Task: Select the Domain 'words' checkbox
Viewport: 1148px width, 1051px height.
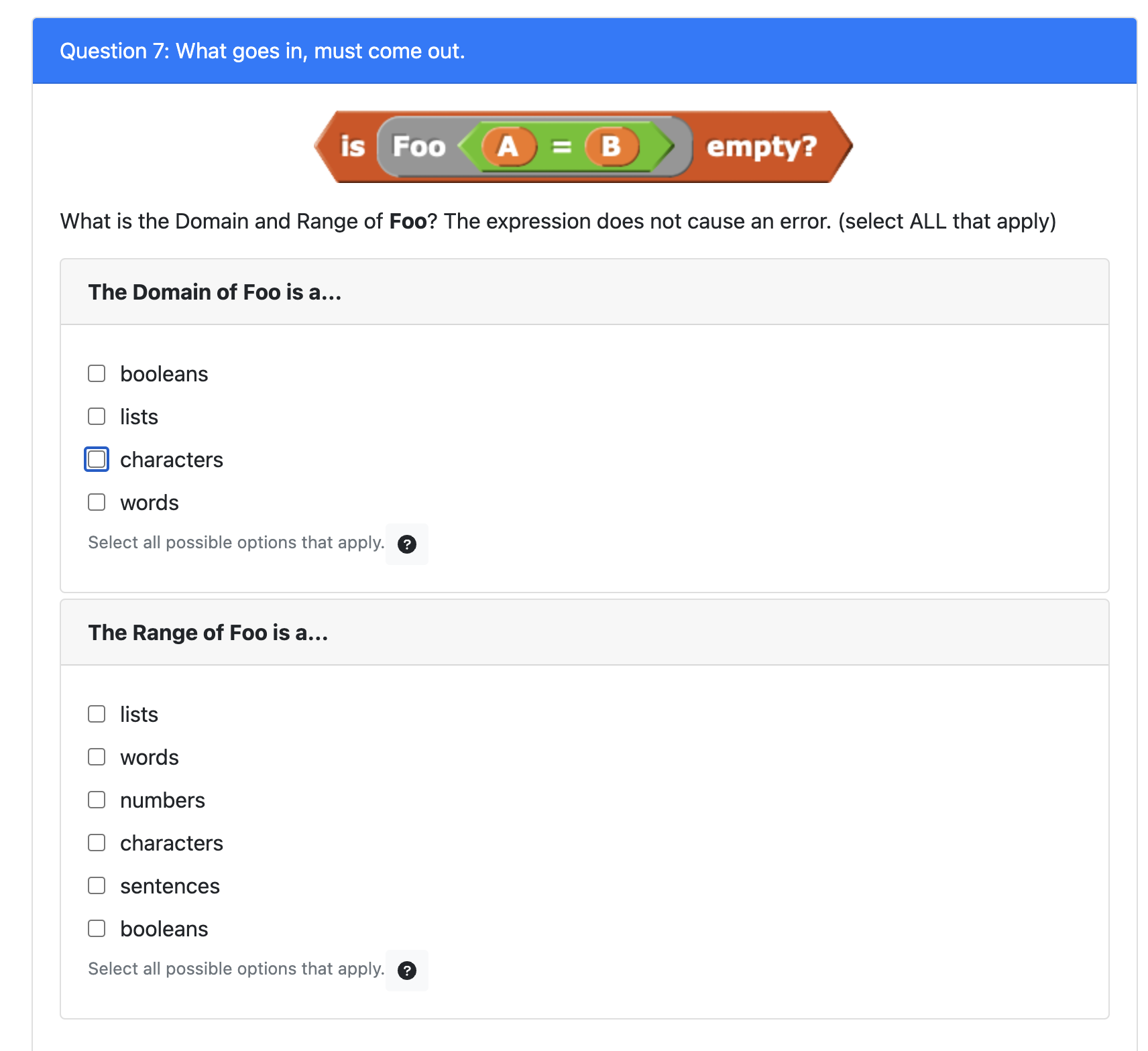Action: [97, 502]
